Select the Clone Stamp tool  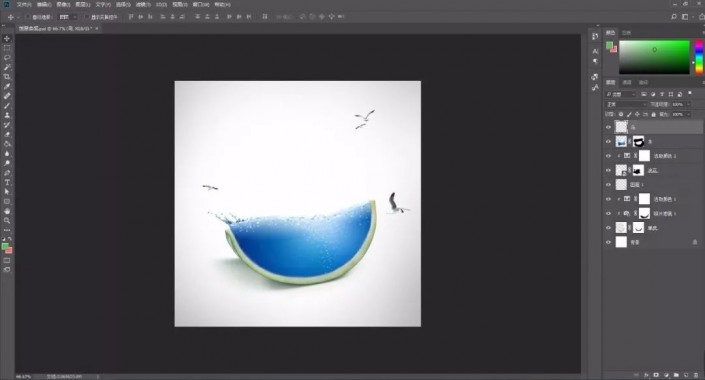(x=7, y=115)
